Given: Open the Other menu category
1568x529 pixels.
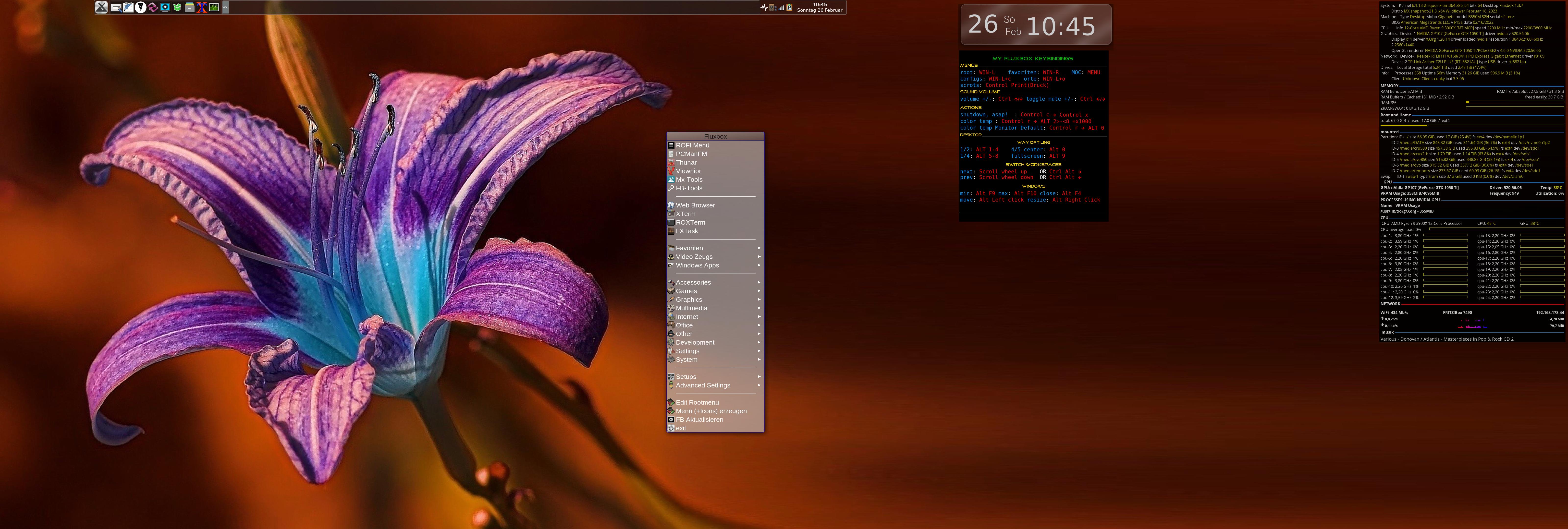Looking at the screenshot, I should [x=715, y=334].
